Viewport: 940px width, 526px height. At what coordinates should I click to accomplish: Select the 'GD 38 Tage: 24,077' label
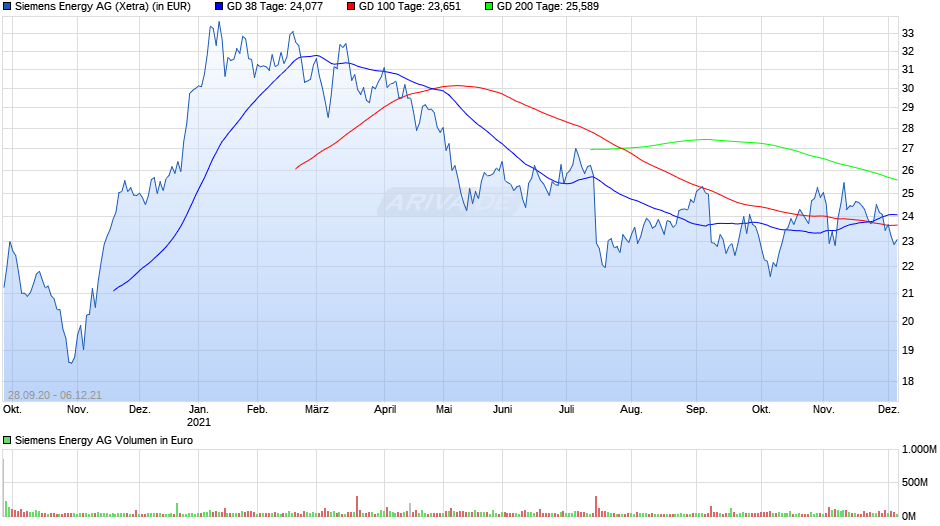click(275, 7)
